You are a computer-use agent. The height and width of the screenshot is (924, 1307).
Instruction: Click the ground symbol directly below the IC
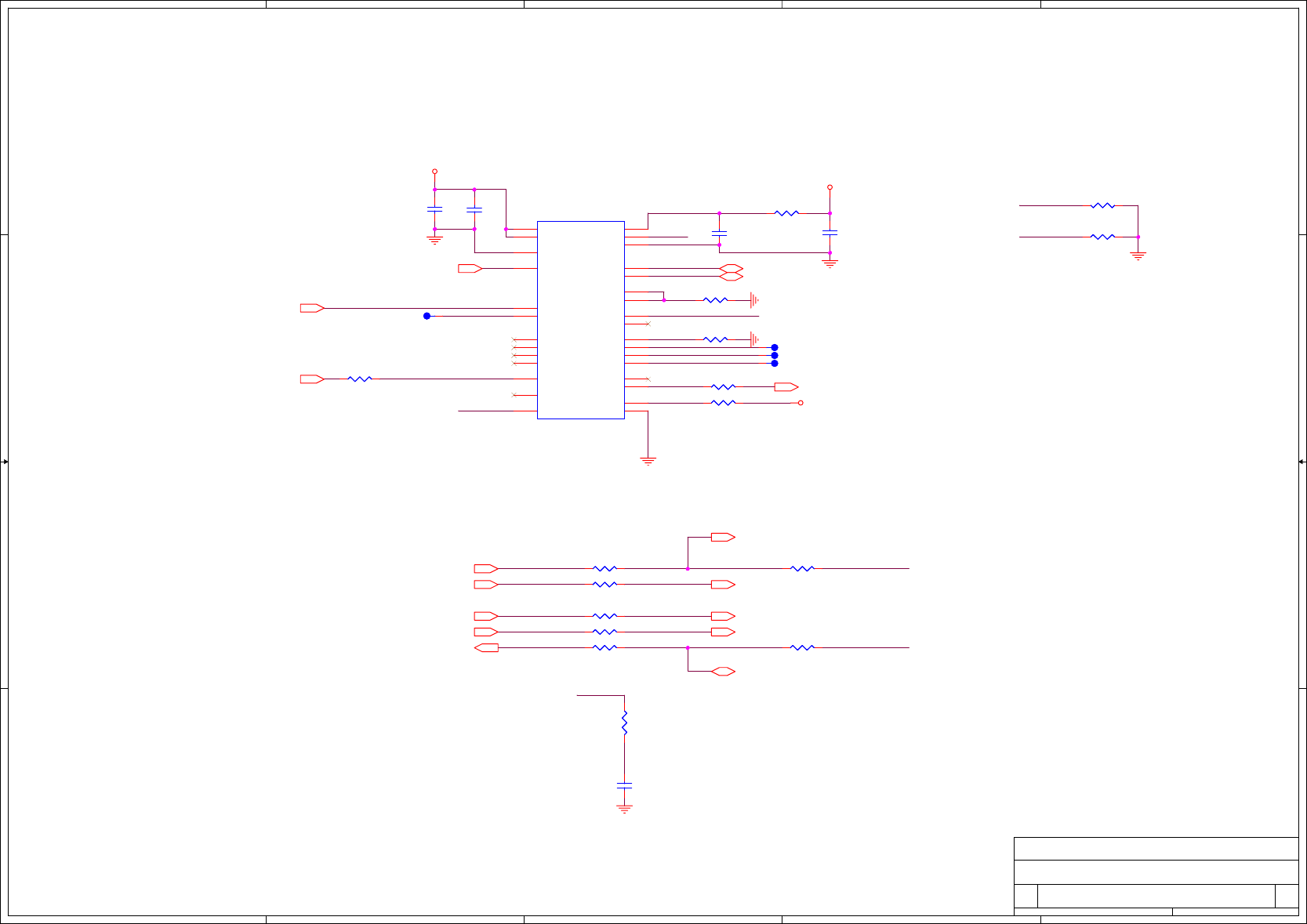pos(648,461)
